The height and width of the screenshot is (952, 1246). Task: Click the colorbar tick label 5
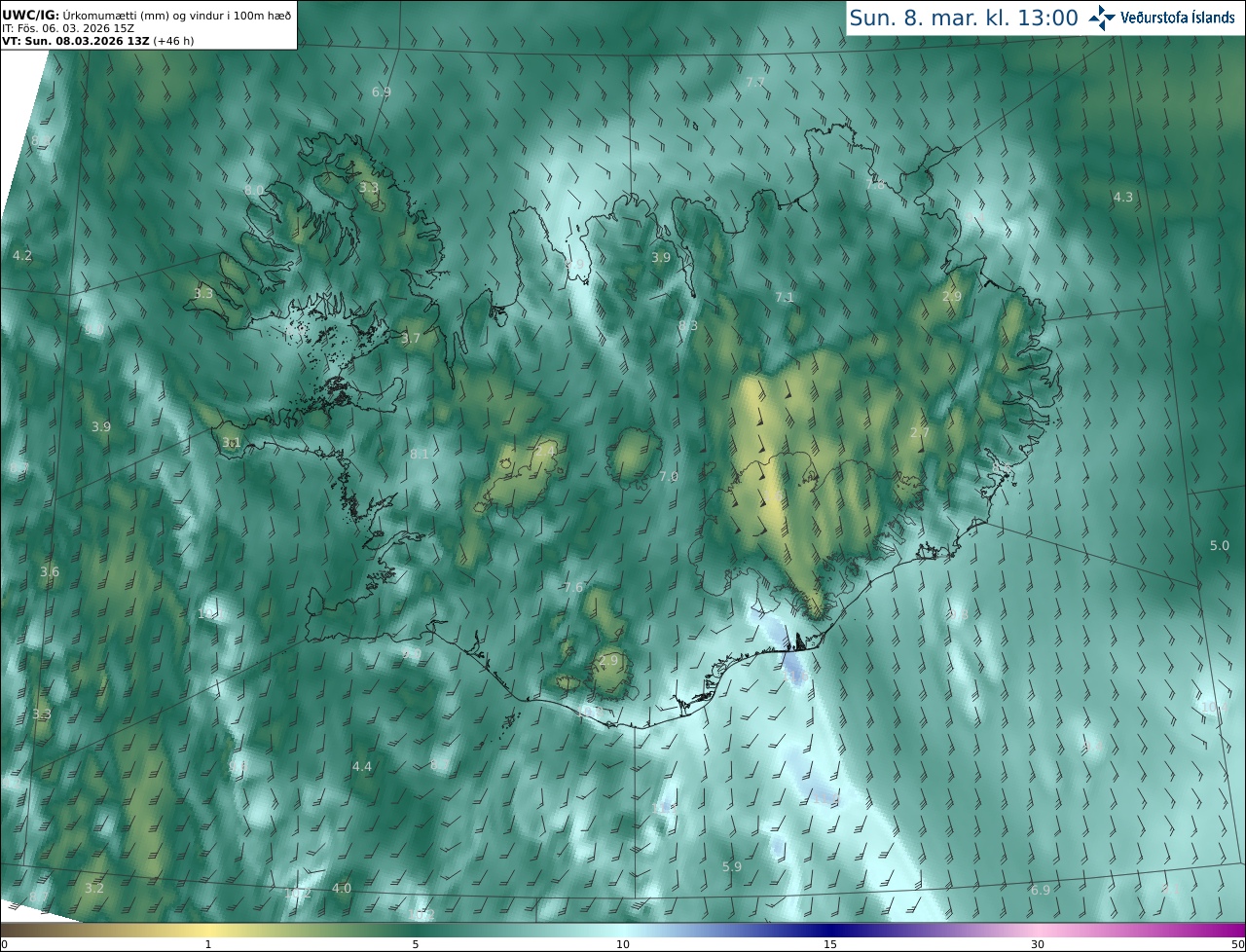[416, 944]
